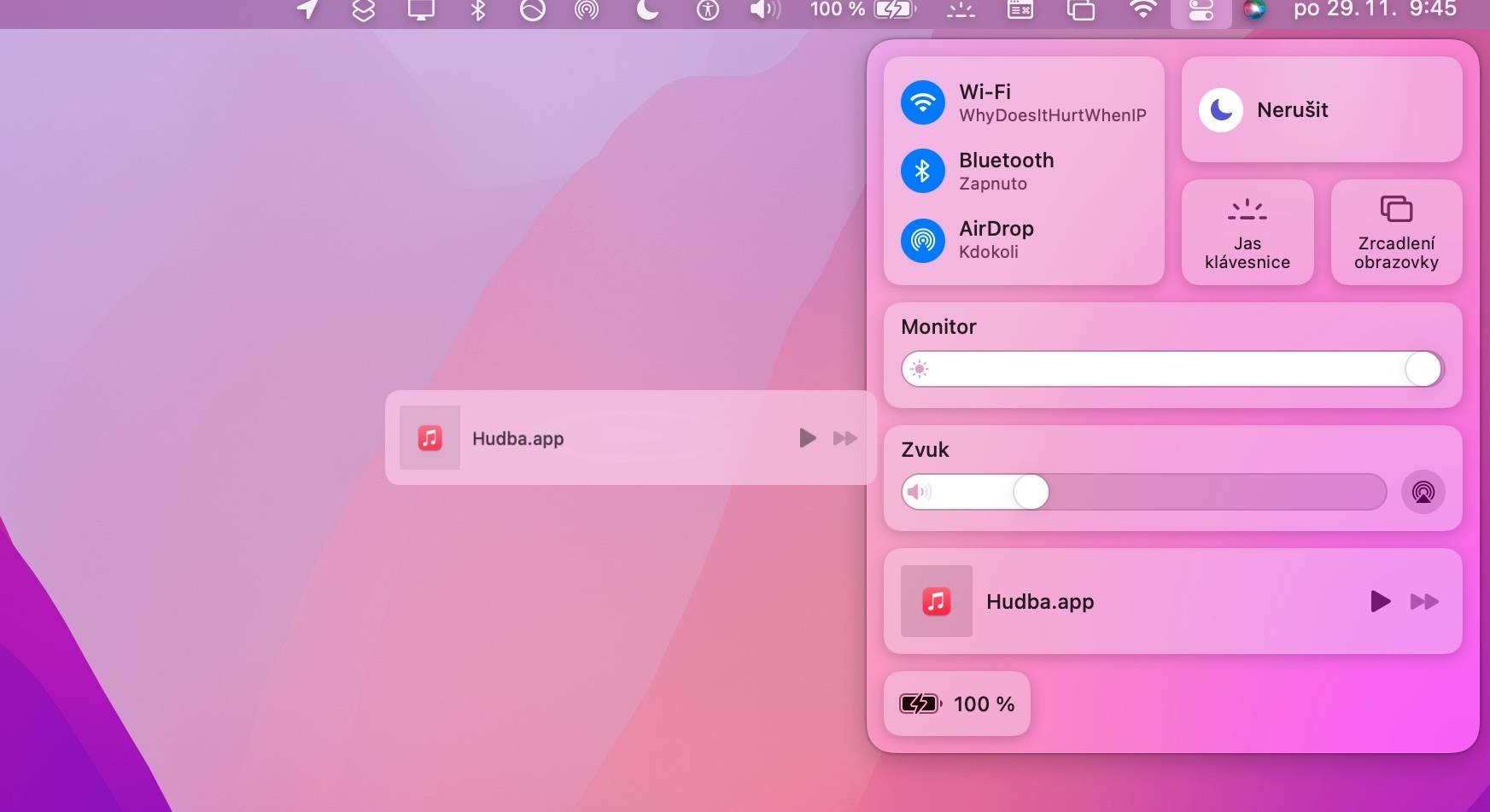The width and height of the screenshot is (1490, 812).
Task: Toggle the Nerušit moon icon in Control Center
Action: point(1221,110)
